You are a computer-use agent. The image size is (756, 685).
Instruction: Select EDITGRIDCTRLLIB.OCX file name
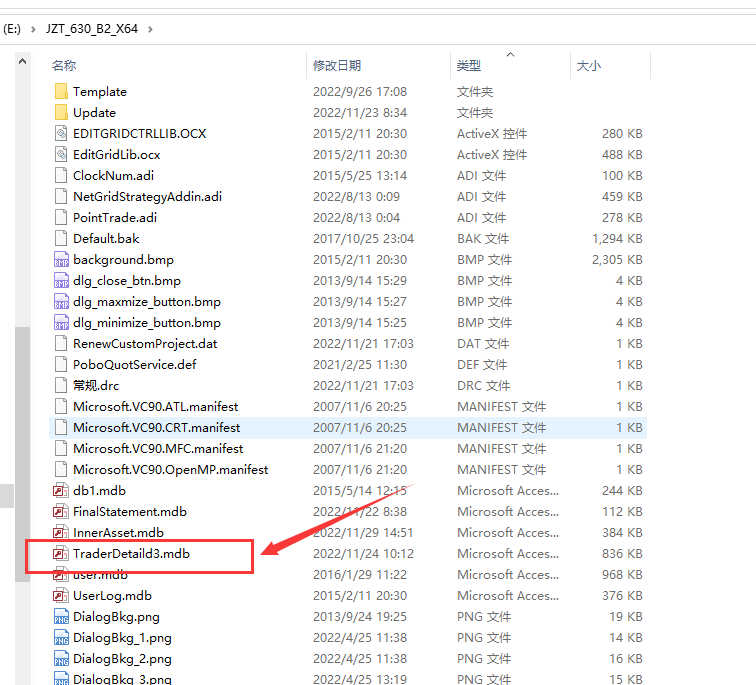(x=140, y=134)
